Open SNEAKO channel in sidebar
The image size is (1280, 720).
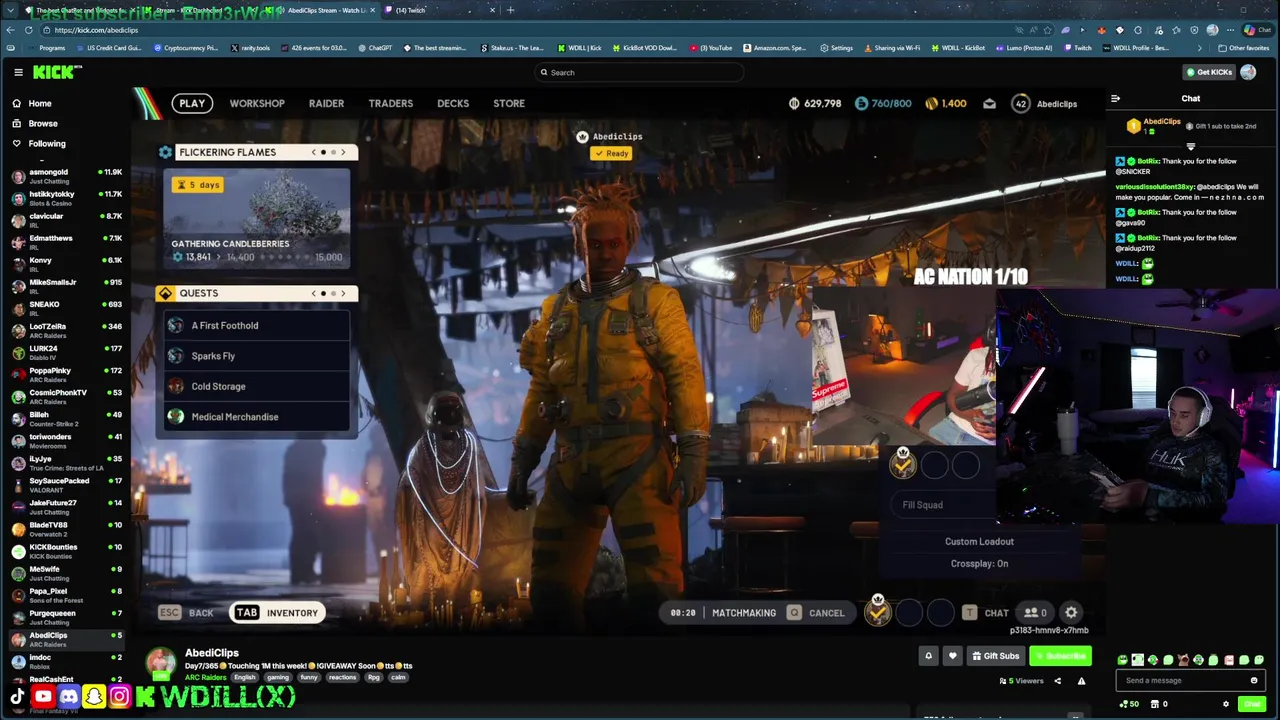tap(65, 308)
